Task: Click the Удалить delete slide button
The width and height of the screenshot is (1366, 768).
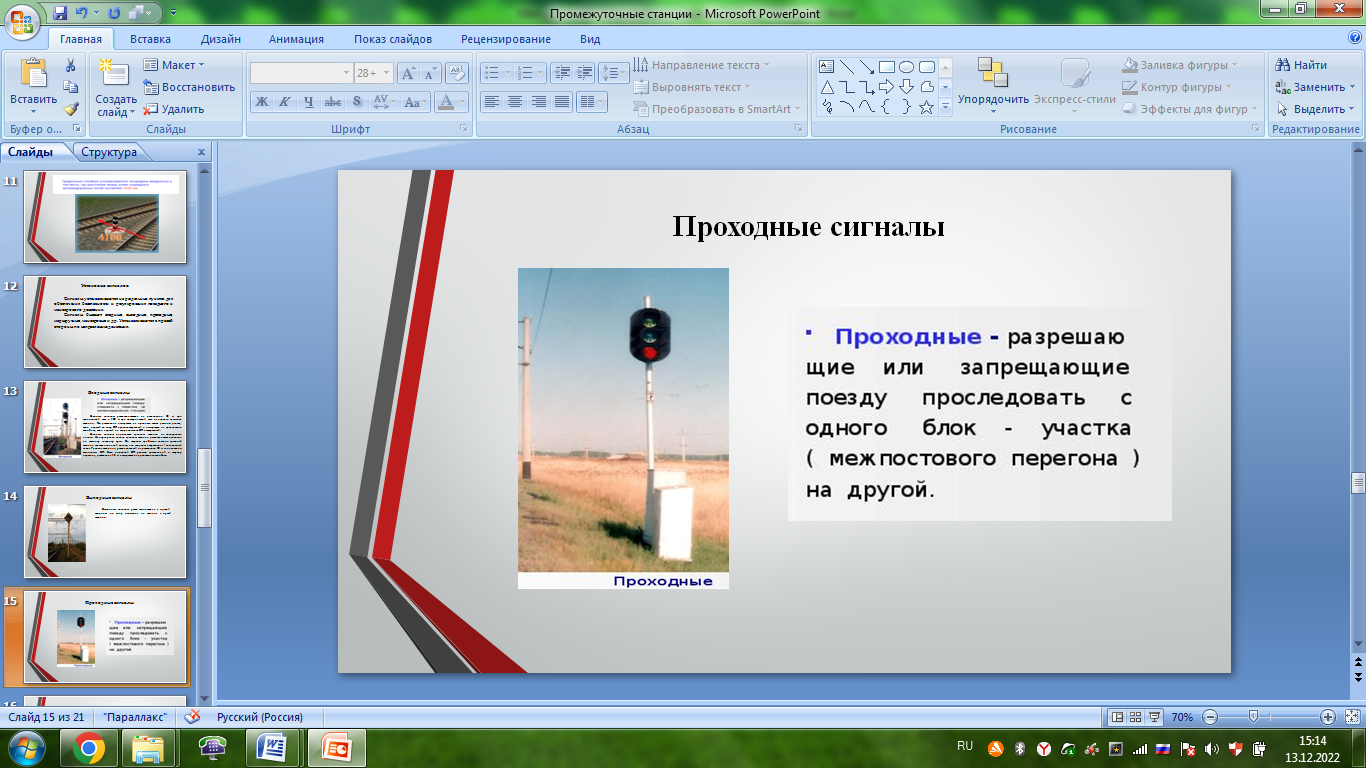Action: (x=174, y=109)
